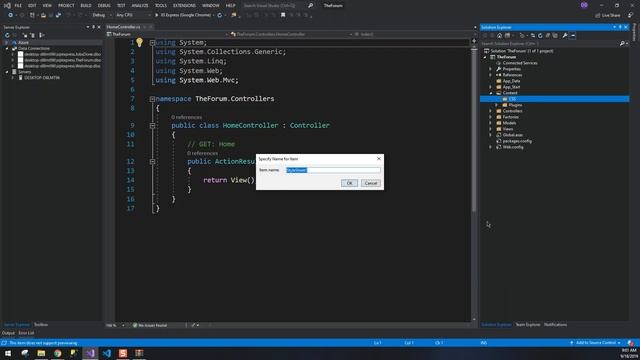Click the blue Visual Studio Code taskbar icon

(107, 353)
